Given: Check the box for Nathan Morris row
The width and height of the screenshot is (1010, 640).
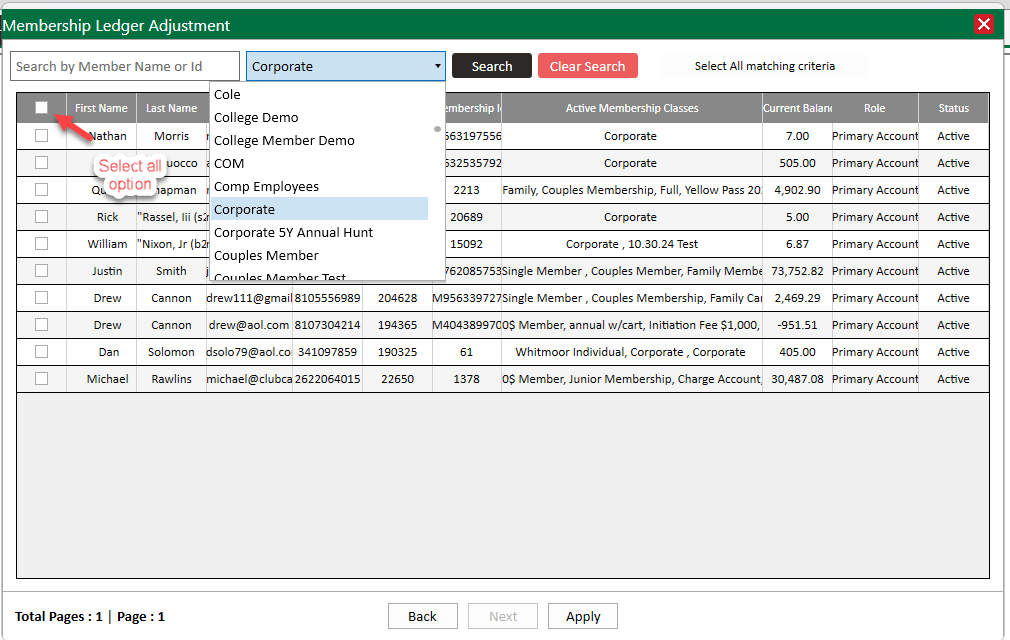Looking at the screenshot, I should pos(41,136).
